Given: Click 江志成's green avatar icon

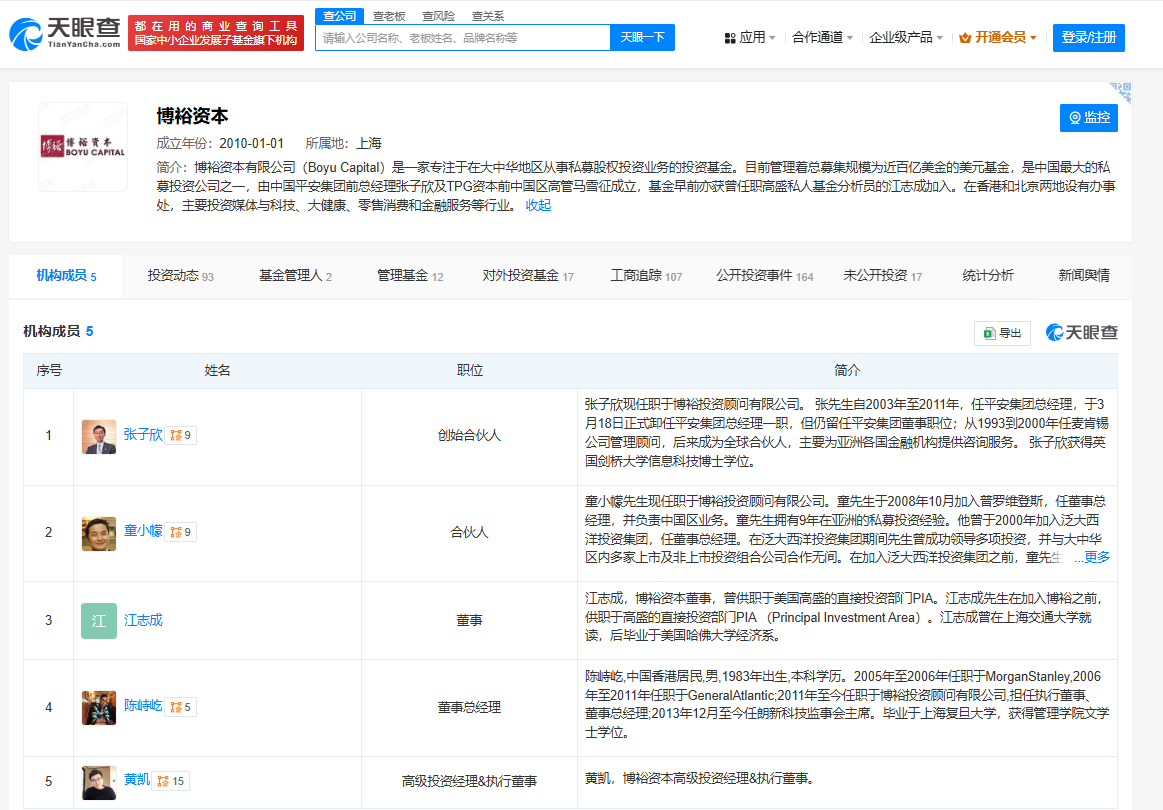Looking at the screenshot, I should [x=99, y=621].
